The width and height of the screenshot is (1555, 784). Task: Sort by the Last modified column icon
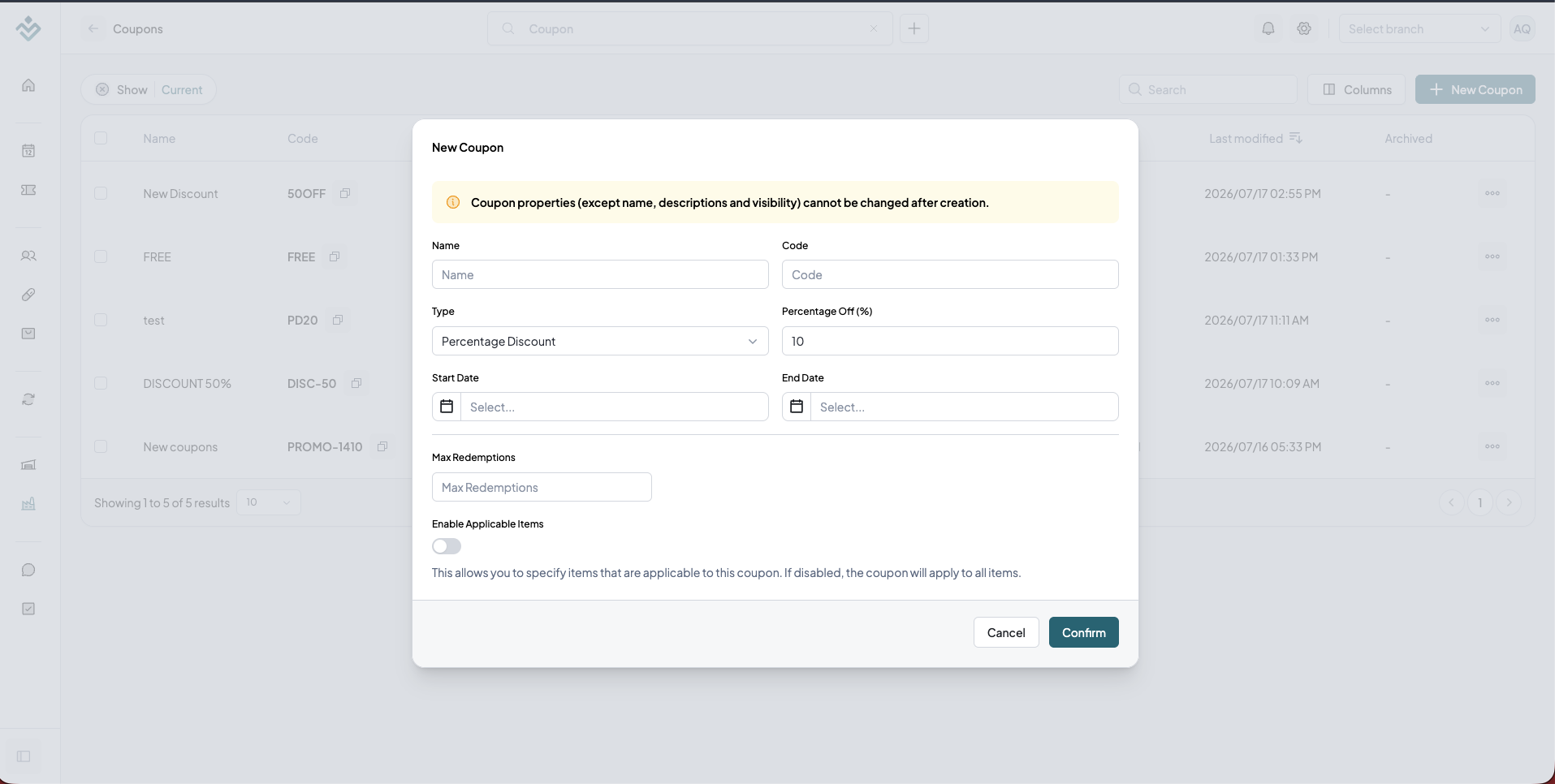point(1296,138)
